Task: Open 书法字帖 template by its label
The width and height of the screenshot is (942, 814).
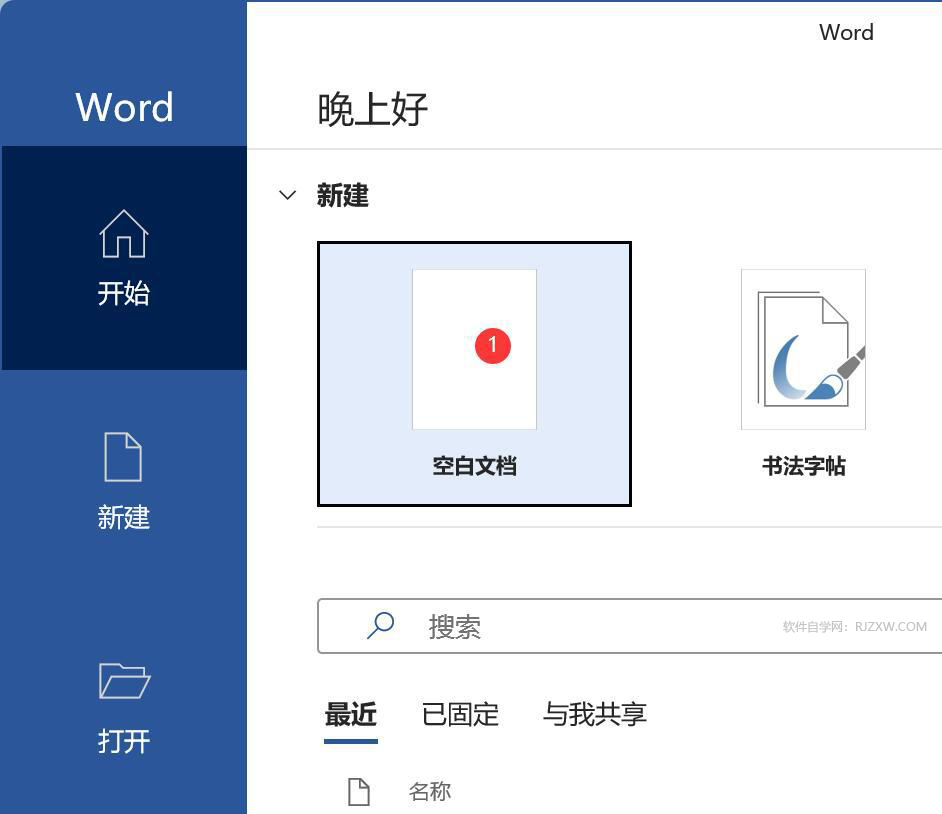Action: (x=801, y=465)
